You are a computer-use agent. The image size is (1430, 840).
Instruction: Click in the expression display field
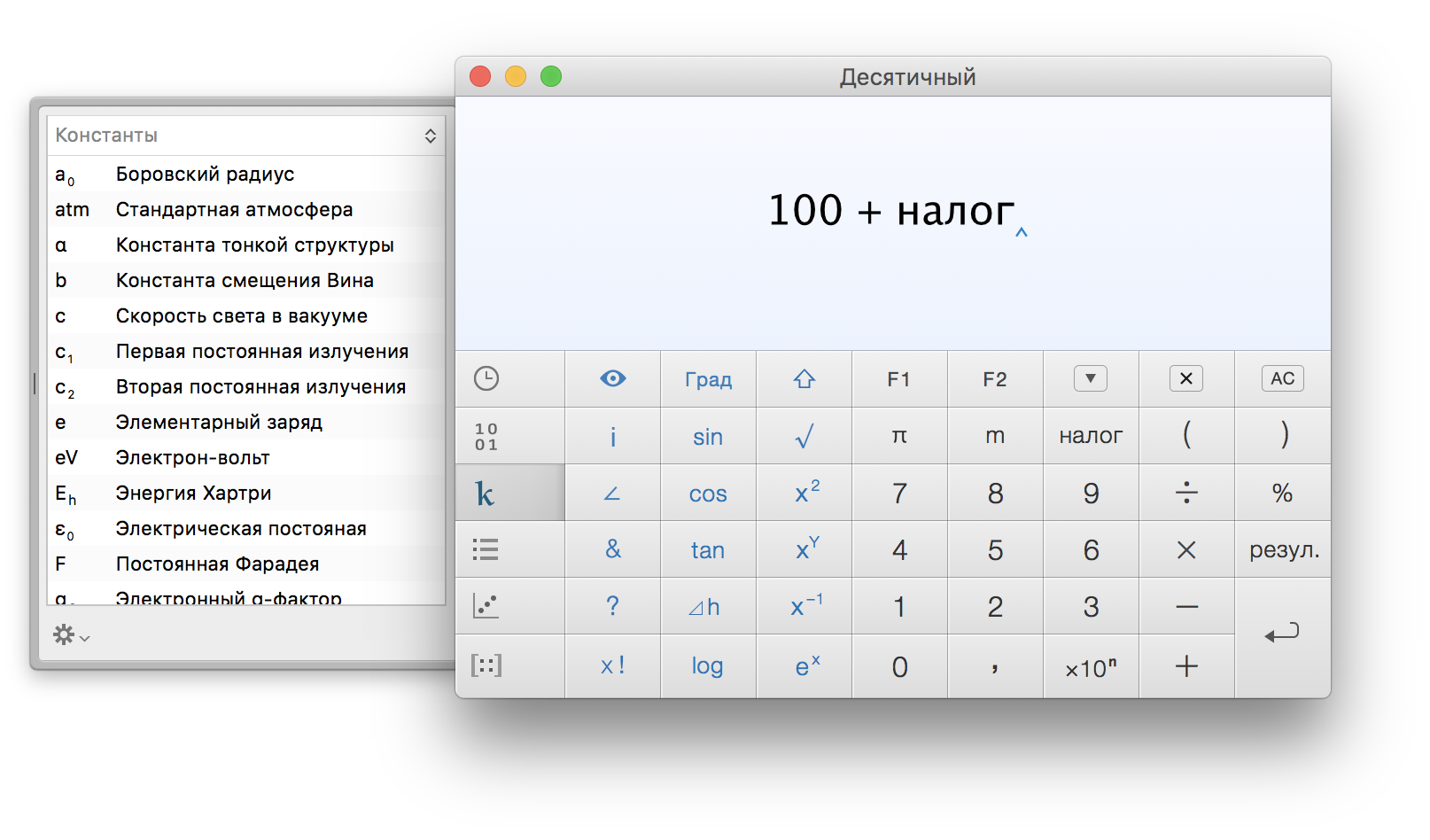893,223
